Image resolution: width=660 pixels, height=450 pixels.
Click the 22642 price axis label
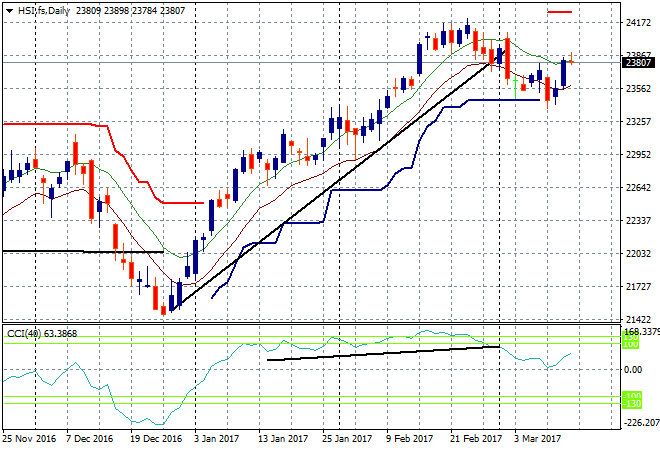point(639,188)
